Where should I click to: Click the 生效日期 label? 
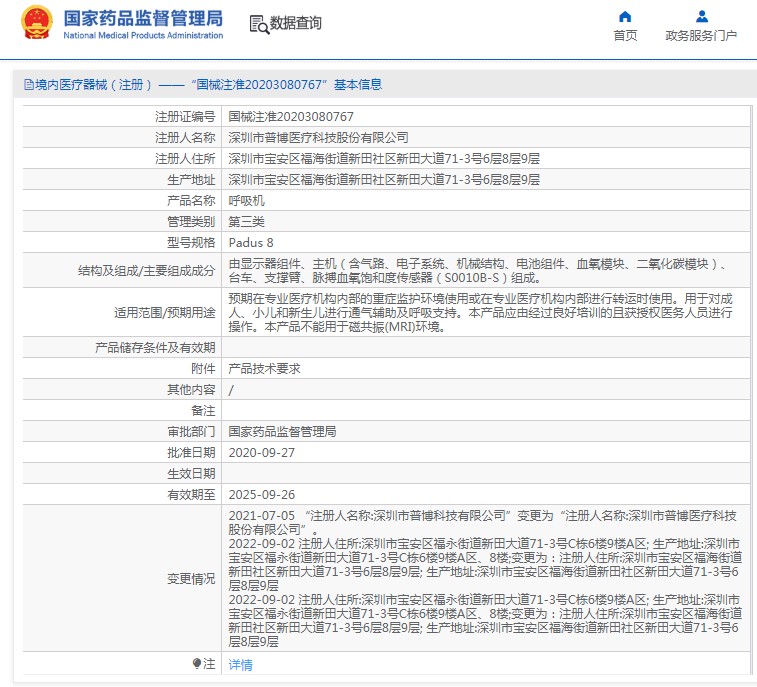[x=191, y=474]
